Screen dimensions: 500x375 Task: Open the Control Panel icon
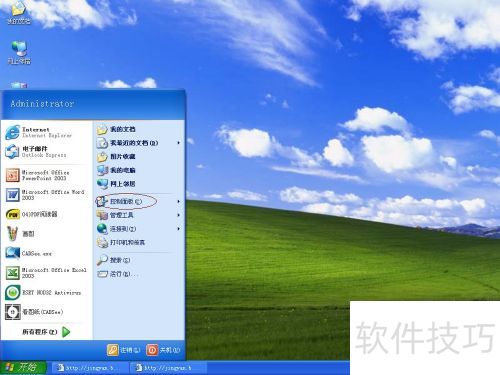tap(101, 201)
